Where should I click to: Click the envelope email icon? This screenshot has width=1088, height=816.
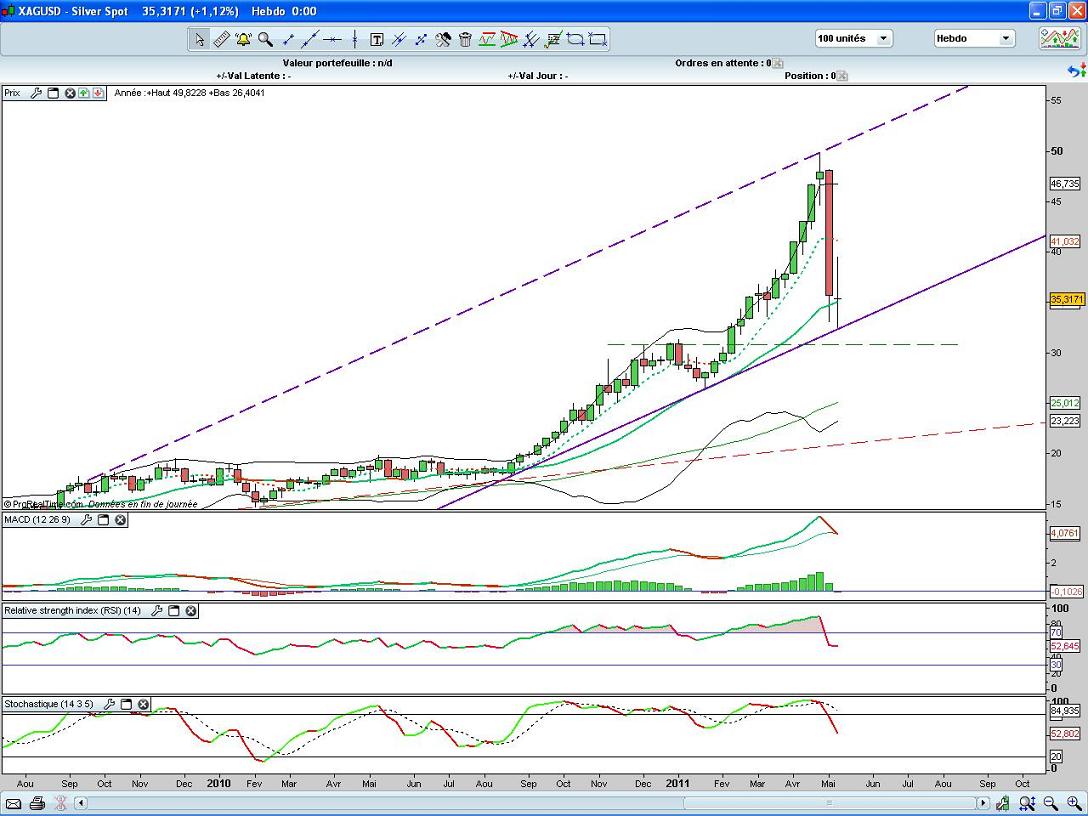pyautogui.click(x=15, y=803)
